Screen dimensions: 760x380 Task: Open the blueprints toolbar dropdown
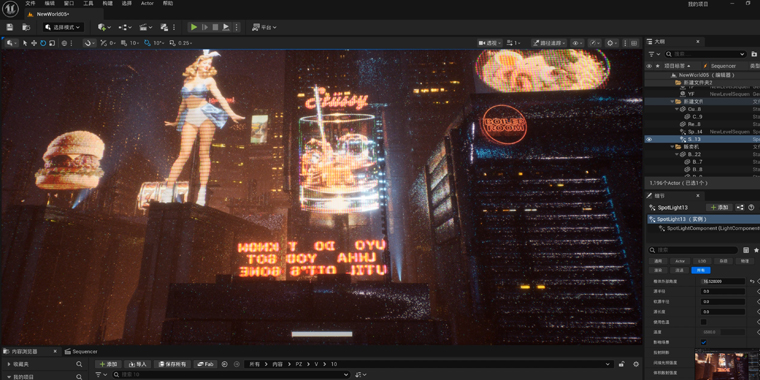[125, 27]
